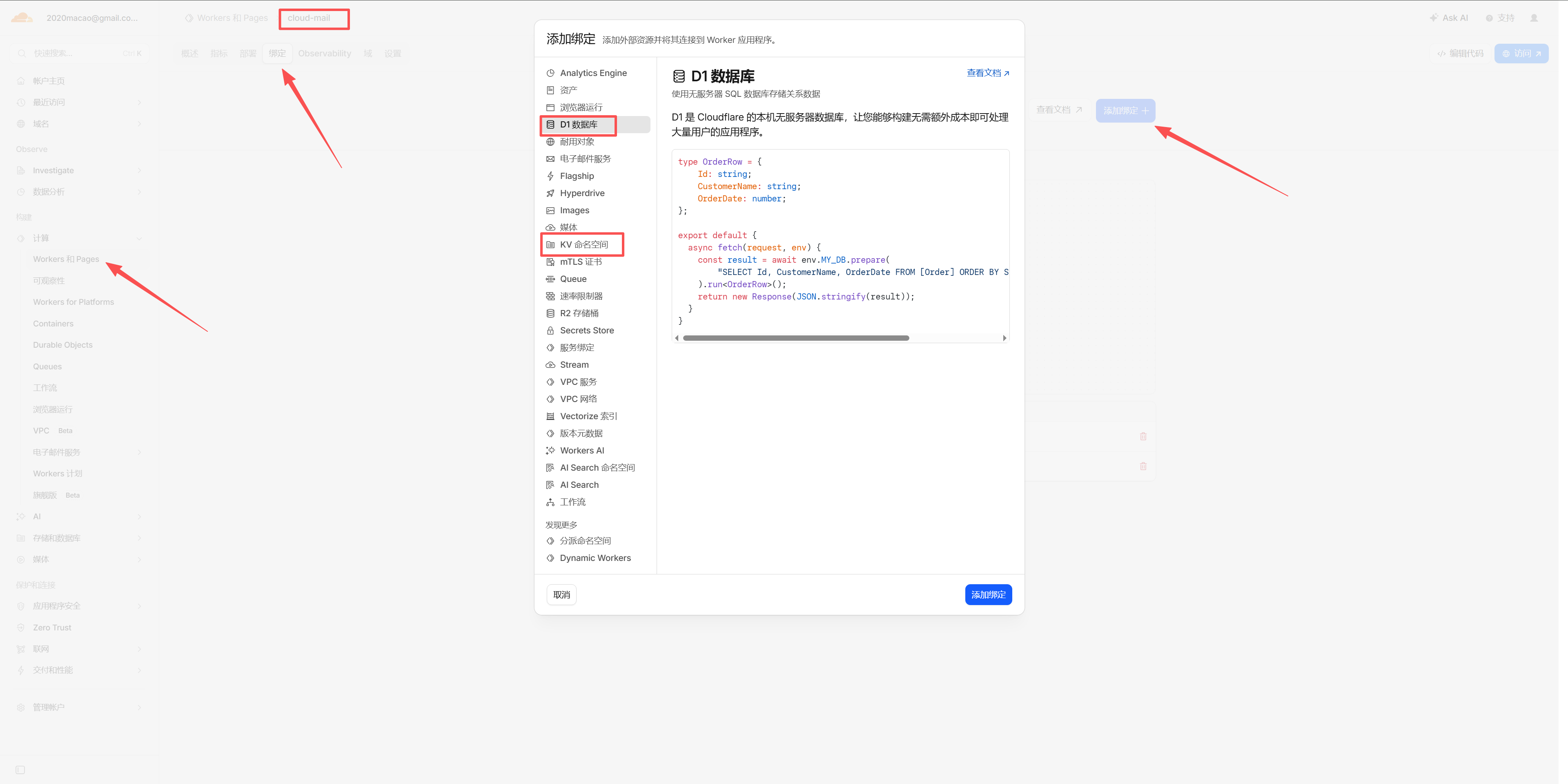Click the code scrollbar right arrow
Screen dimensions: 1568x784
[x=1004, y=338]
